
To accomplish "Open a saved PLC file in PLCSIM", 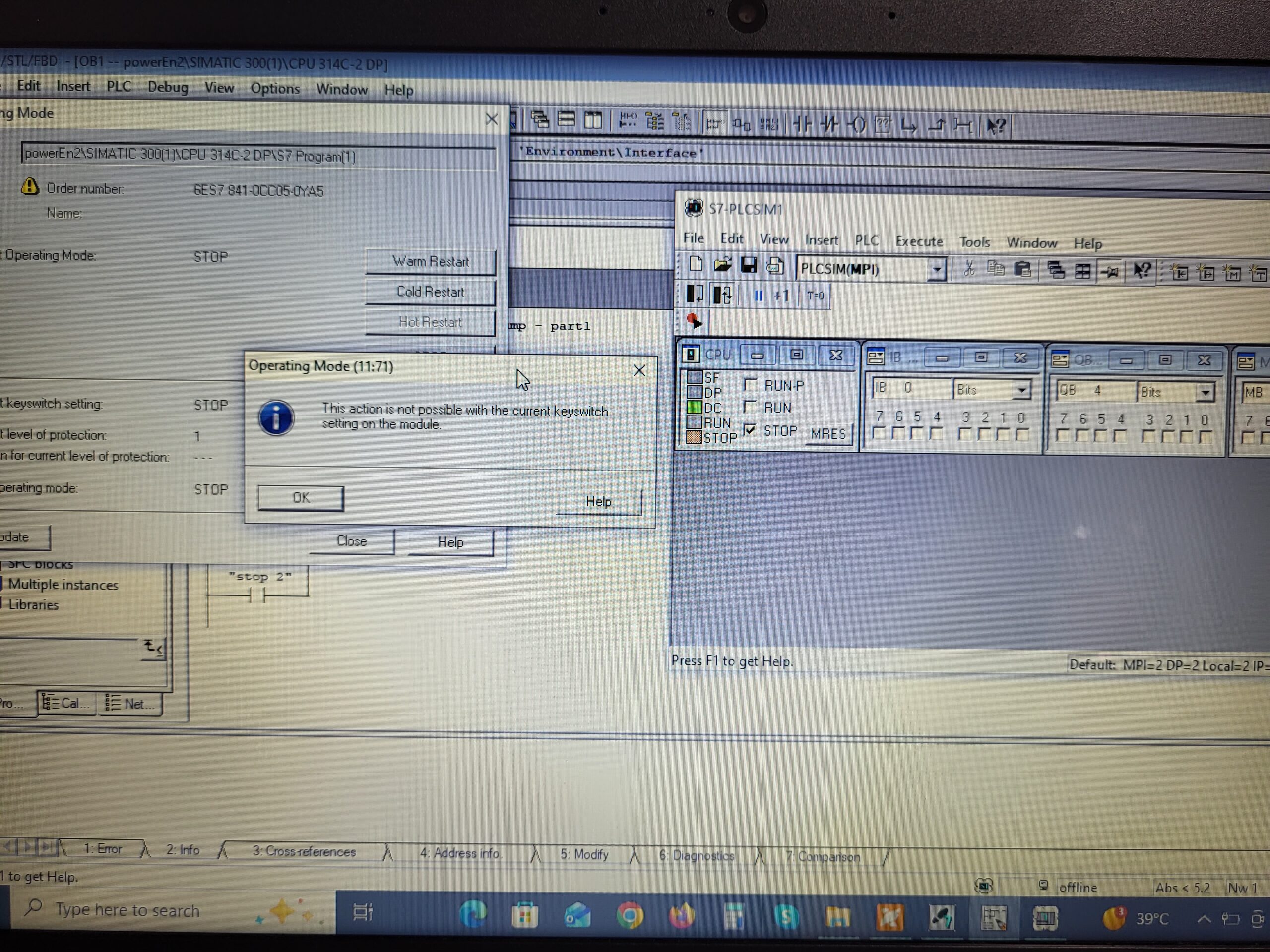I will pyautogui.click(x=722, y=265).
